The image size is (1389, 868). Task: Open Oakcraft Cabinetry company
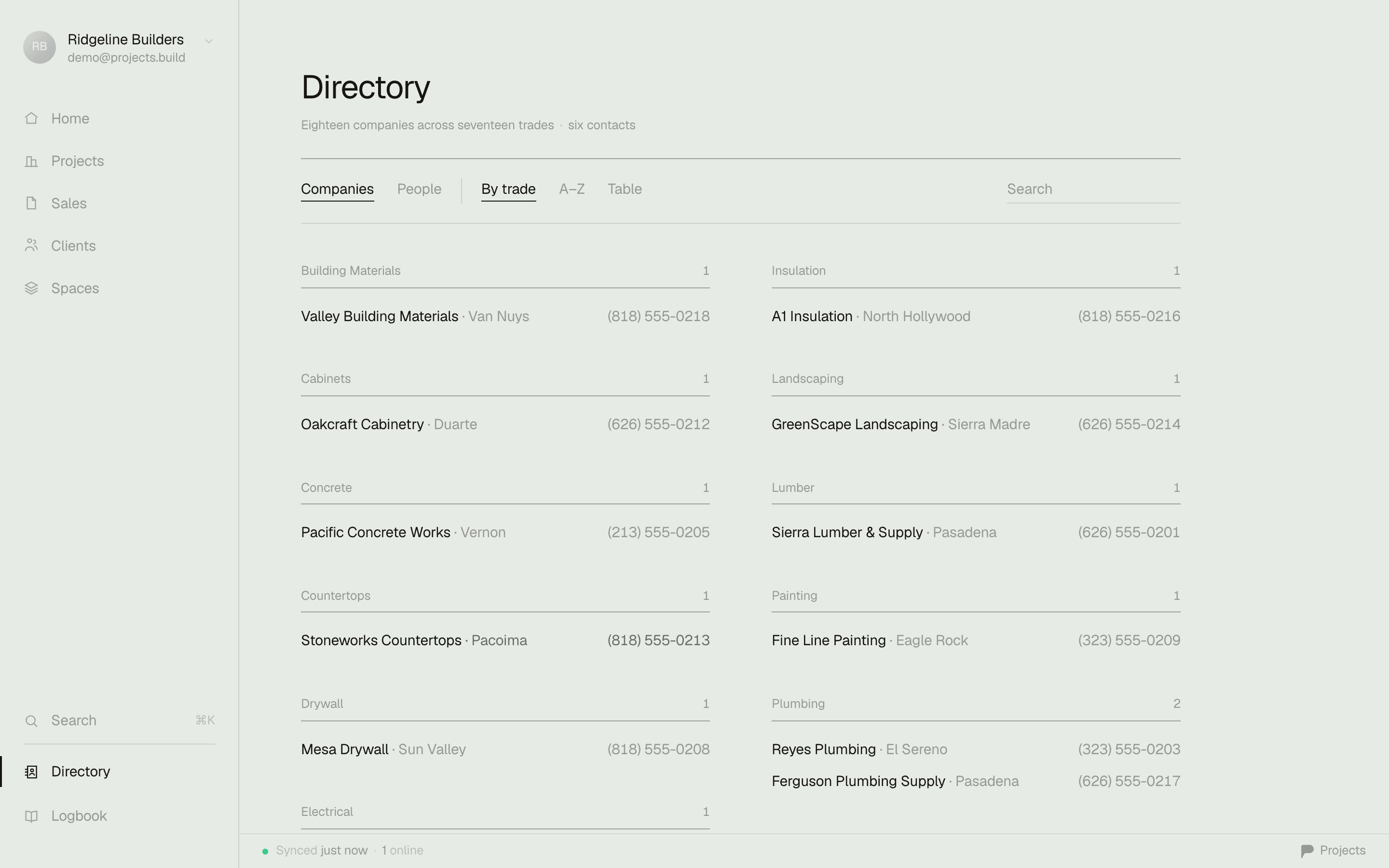[362, 424]
